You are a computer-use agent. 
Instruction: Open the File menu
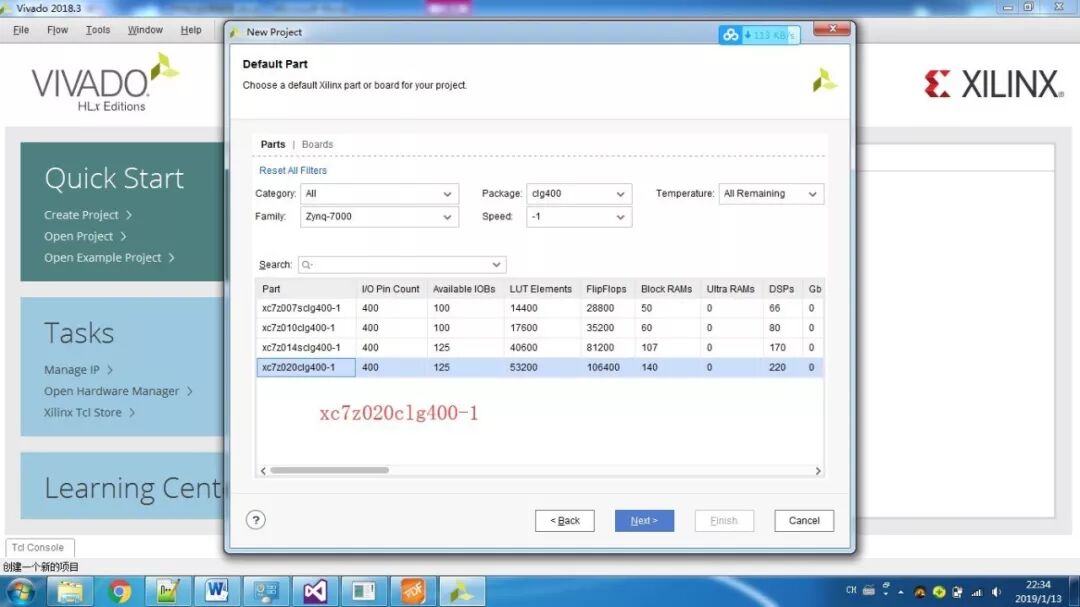pyautogui.click(x=21, y=30)
